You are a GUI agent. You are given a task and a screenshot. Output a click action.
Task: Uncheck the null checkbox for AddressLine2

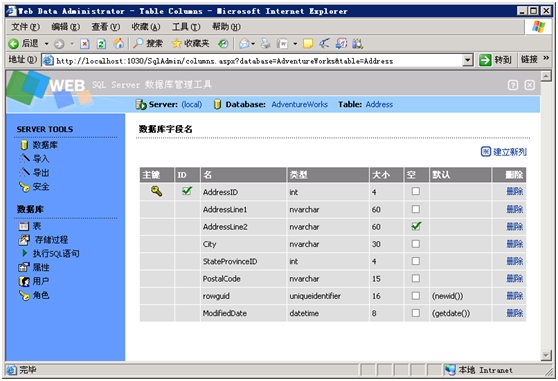pos(416,226)
